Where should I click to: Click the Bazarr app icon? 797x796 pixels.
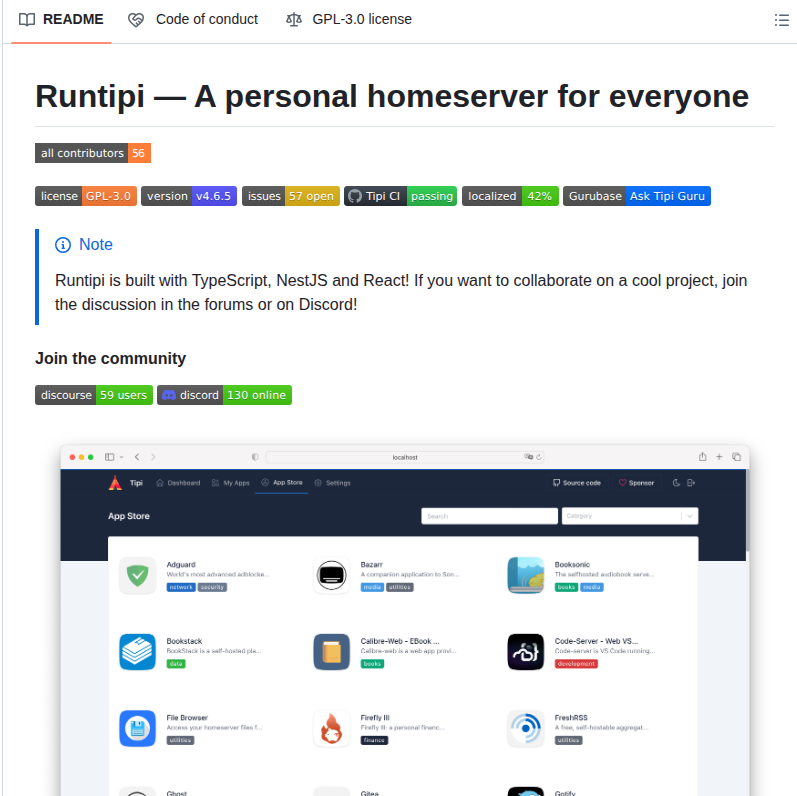pyautogui.click(x=331, y=575)
